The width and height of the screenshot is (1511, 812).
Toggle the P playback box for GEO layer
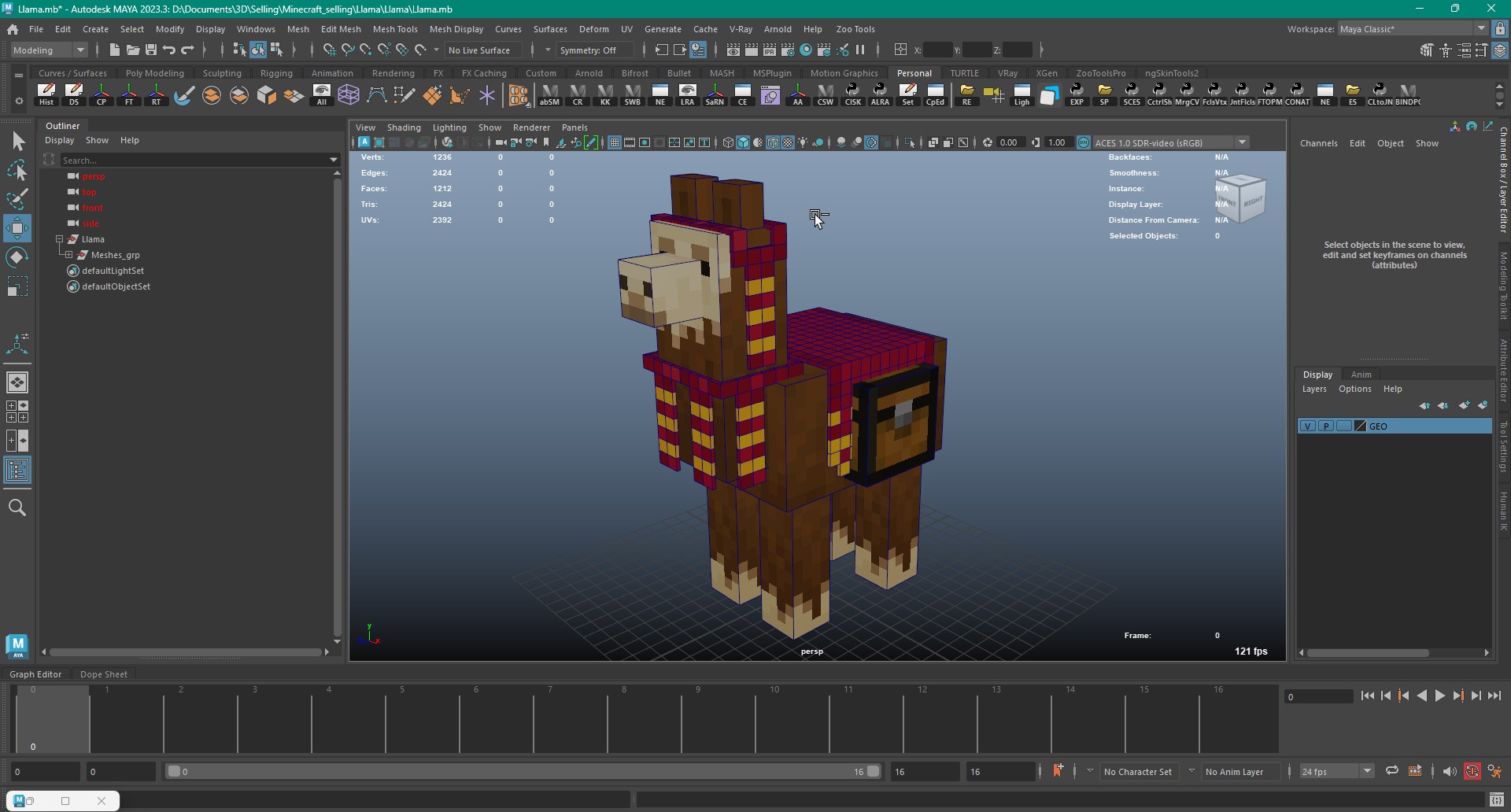(x=1326, y=426)
